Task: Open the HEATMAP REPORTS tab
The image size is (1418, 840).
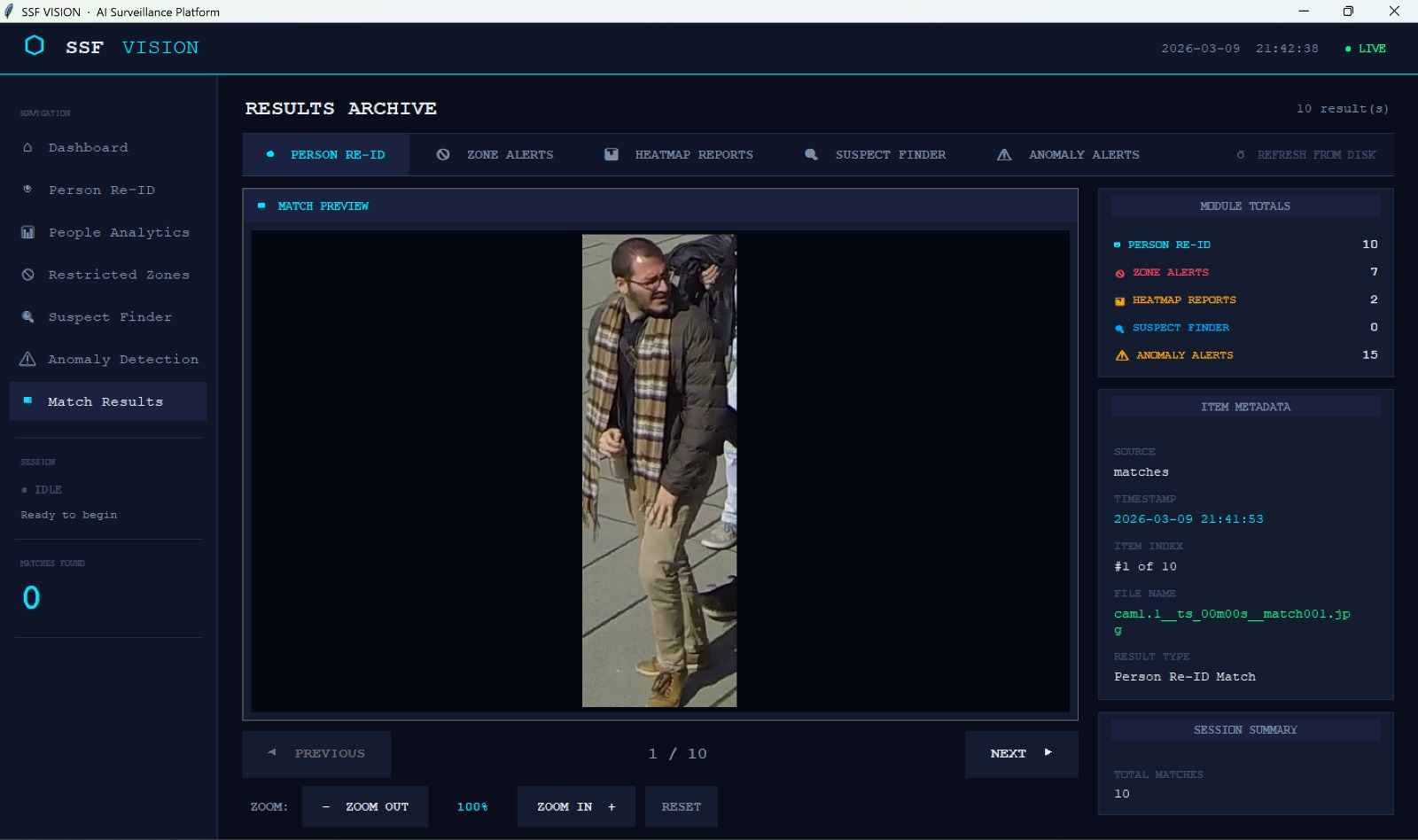Action: [x=679, y=154]
